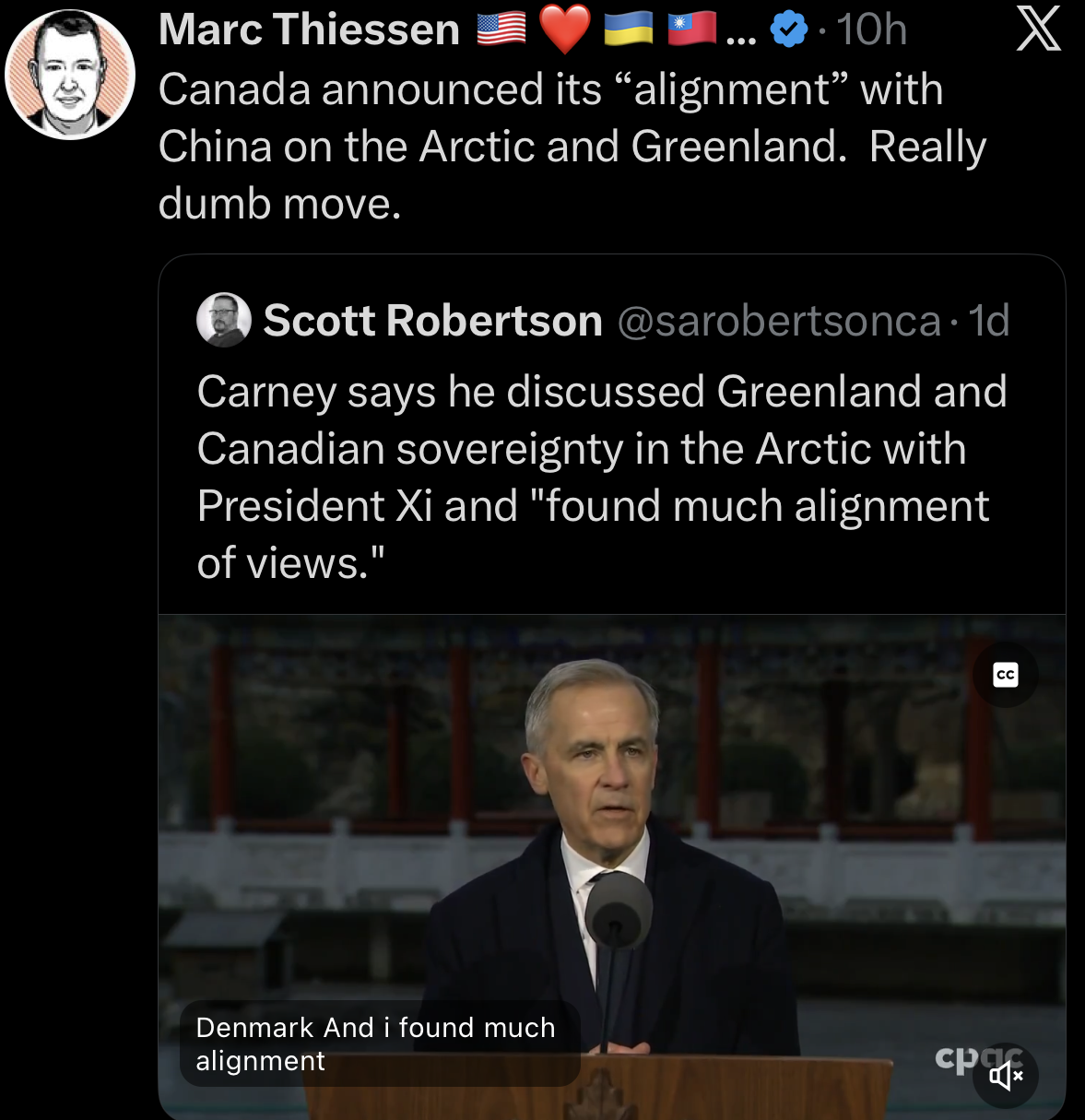This screenshot has width=1085, height=1120.
Task: Play the Carney press conference video
Action: (611, 830)
